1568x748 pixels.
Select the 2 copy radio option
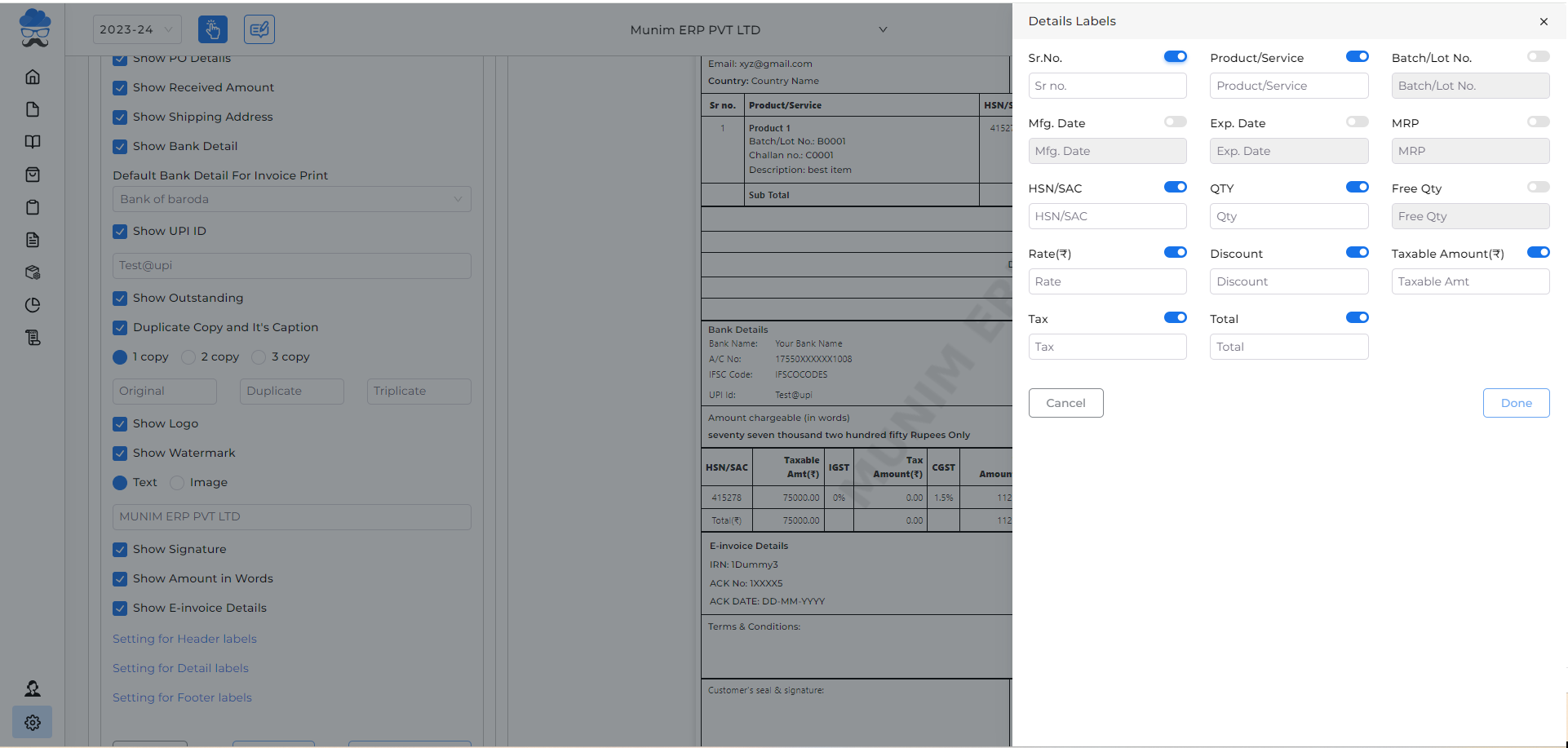click(x=188, y=356)
